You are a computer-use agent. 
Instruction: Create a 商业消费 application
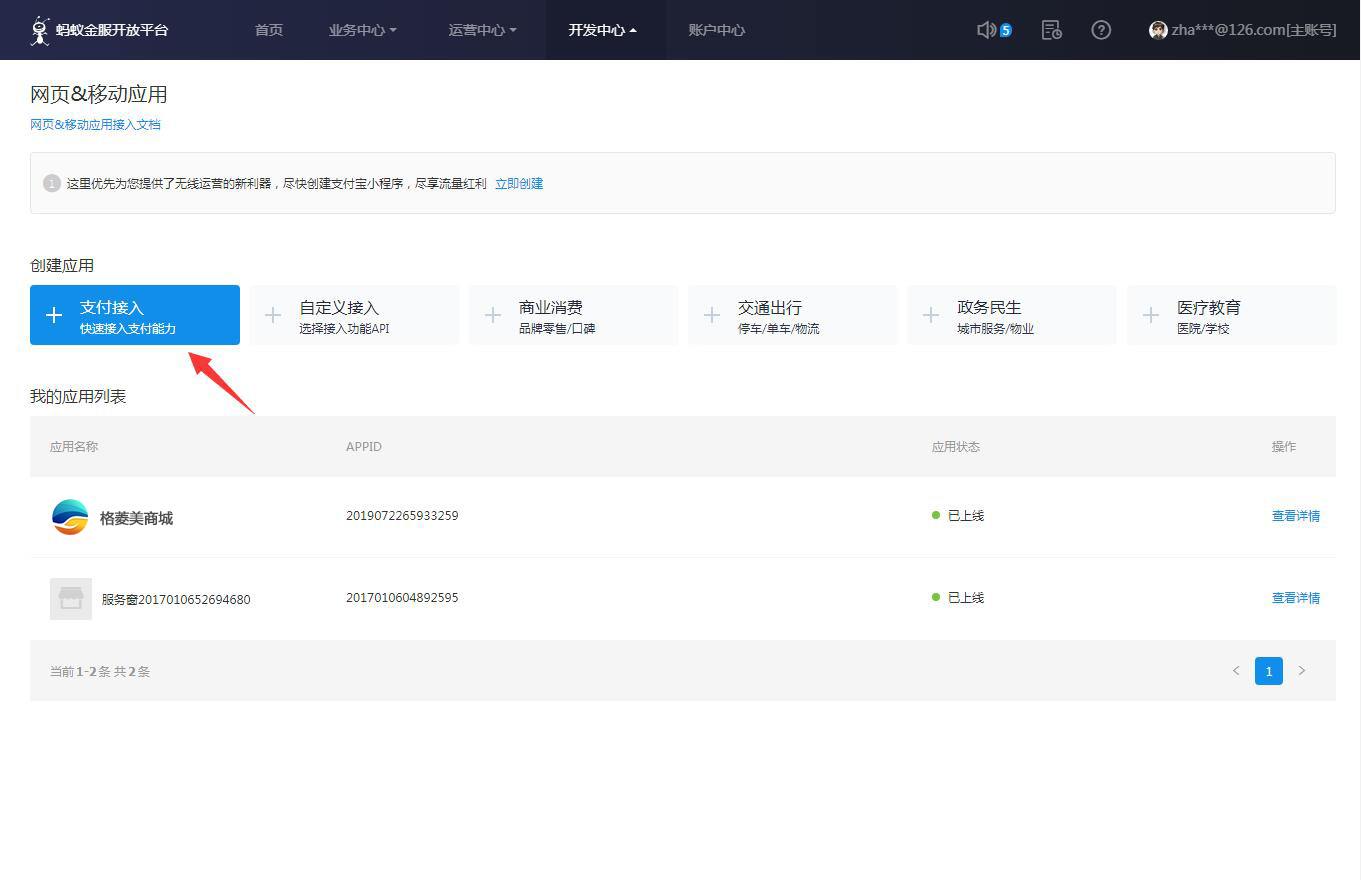pos(573,315)
